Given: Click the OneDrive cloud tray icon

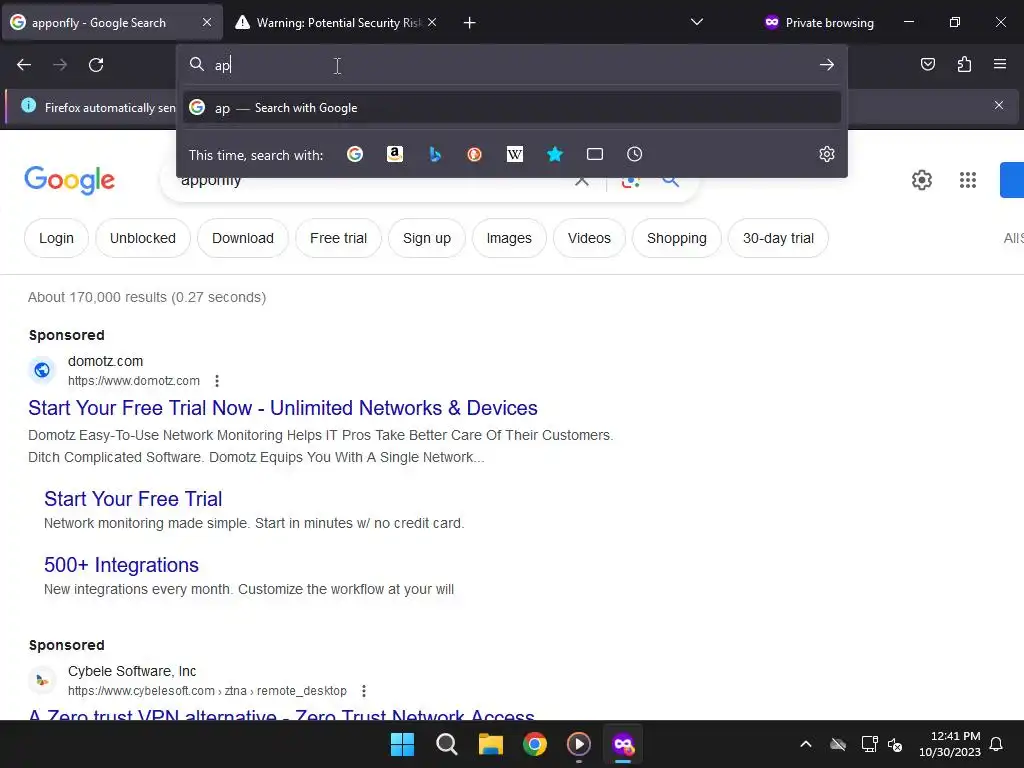Looking at the screenshot, I should [838, 744].
